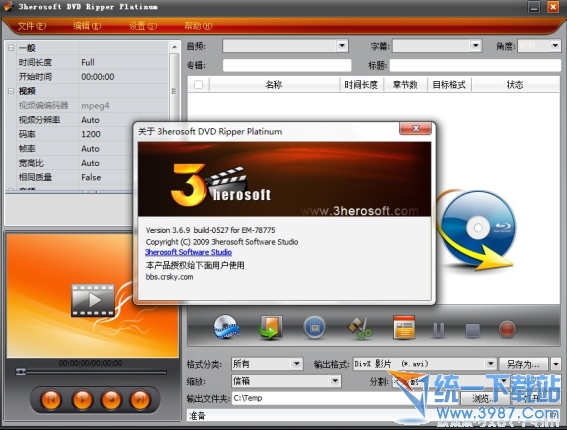
Task: Click the red round record button
Action: click(507, 329)
